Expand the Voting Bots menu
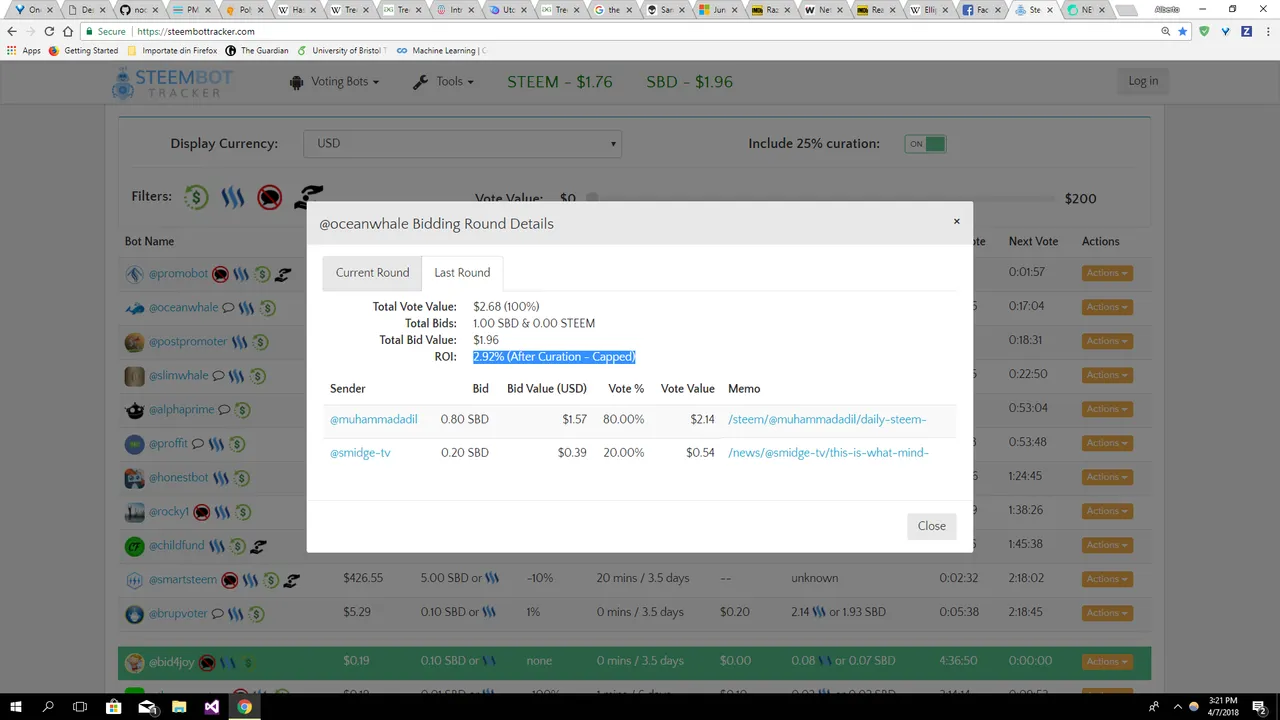 (335, 82)
